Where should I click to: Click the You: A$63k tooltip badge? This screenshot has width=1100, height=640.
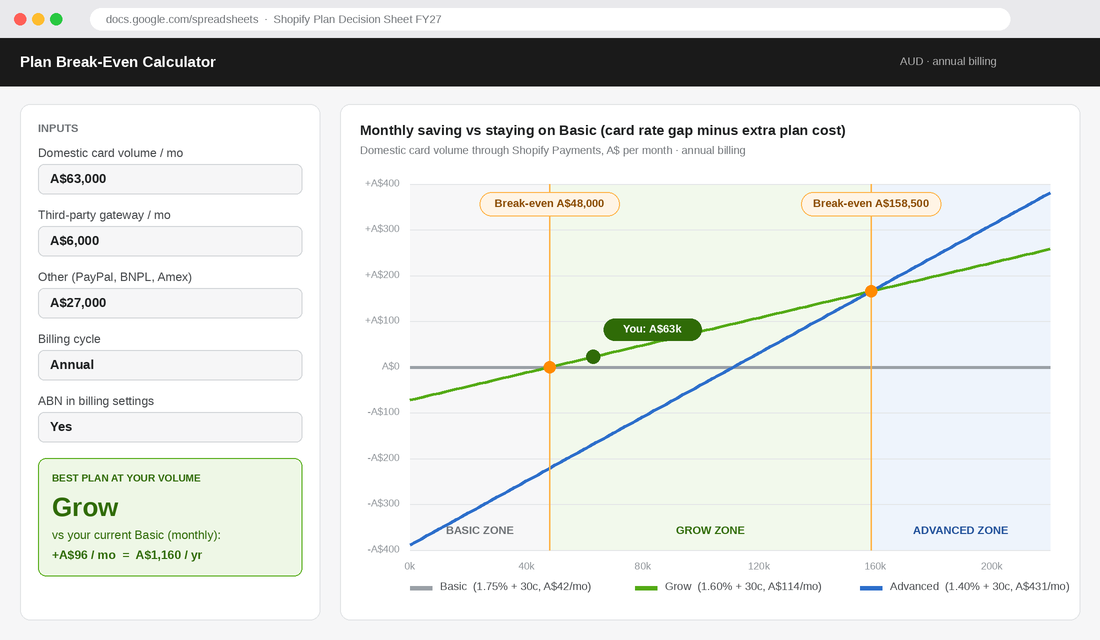coord(652,329)
